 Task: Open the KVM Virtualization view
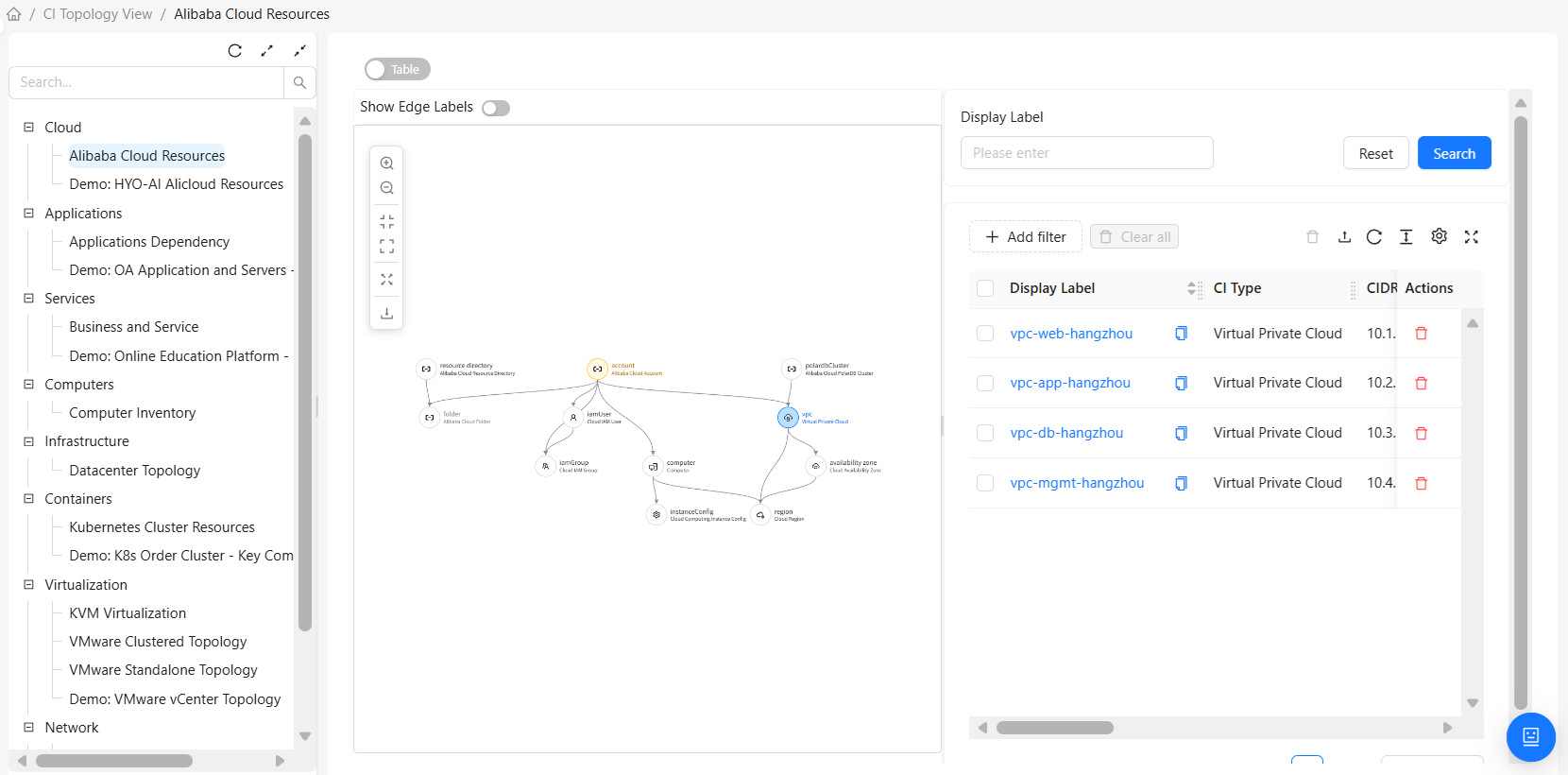128,613
